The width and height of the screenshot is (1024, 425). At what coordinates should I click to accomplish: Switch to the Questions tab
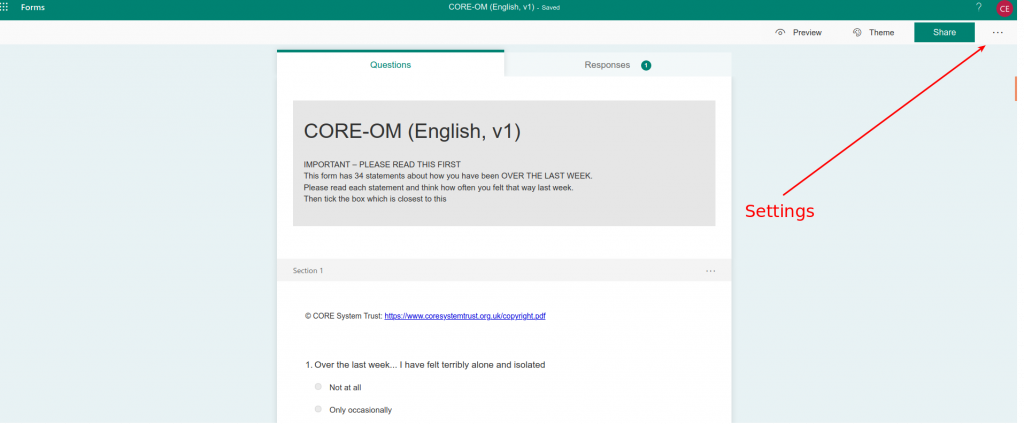pos(391,64)
